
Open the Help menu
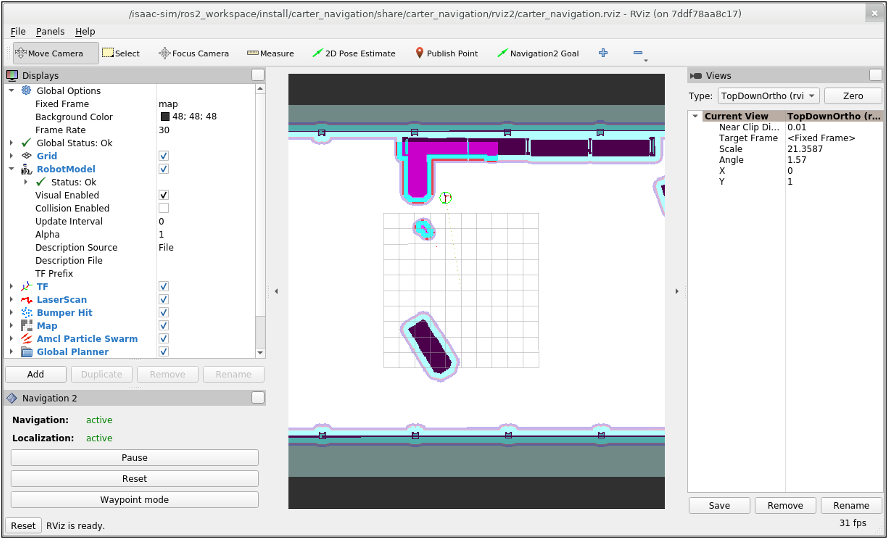pos(85,31)
